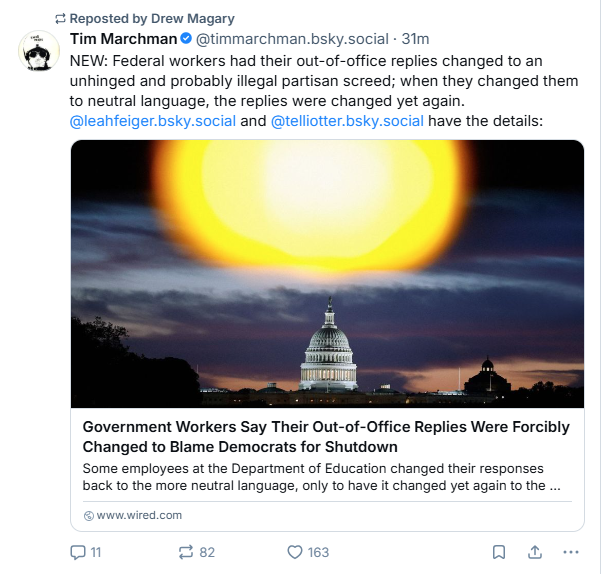Click the www.wired.com source link
This screenshot has height=574, width=602.
138,516
